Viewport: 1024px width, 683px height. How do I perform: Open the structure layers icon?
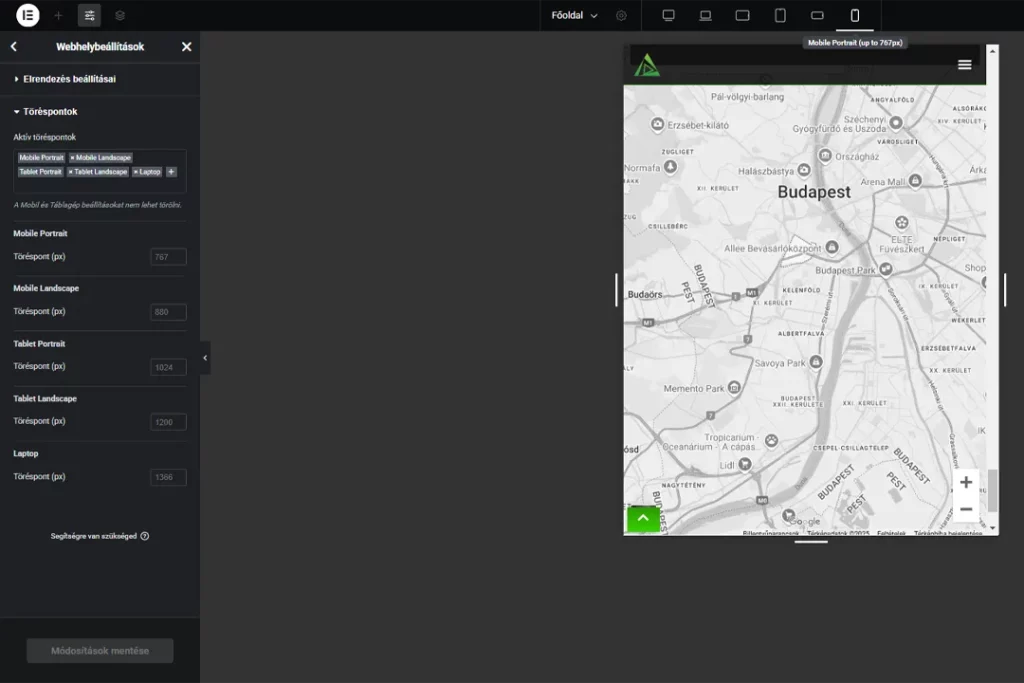point(120,16)
